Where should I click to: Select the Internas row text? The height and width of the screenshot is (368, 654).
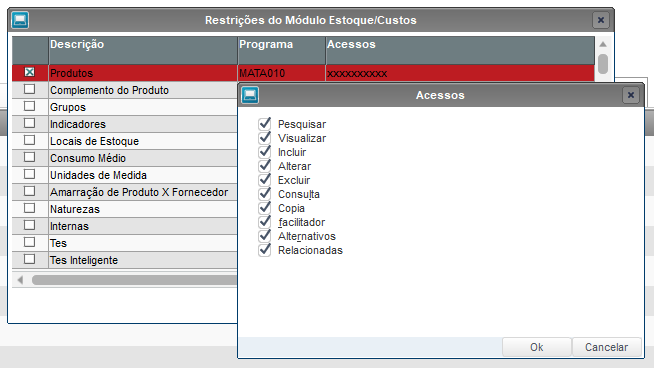[x=69, y=226]
